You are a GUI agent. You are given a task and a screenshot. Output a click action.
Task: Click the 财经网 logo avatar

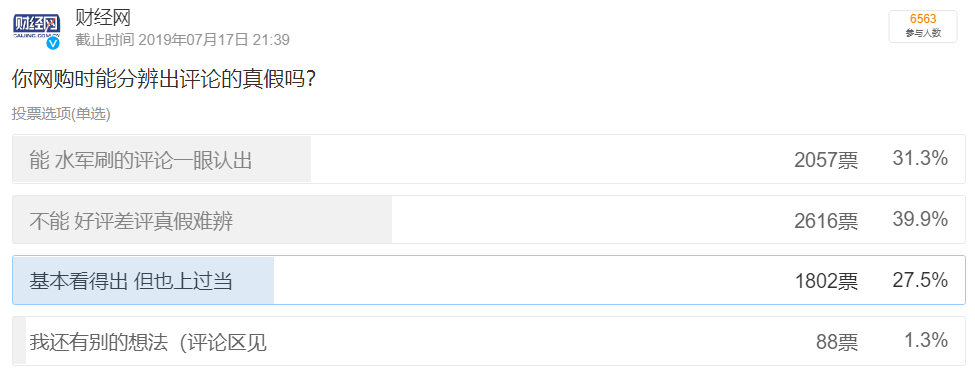pyautogui.click(x=37, y=29)
